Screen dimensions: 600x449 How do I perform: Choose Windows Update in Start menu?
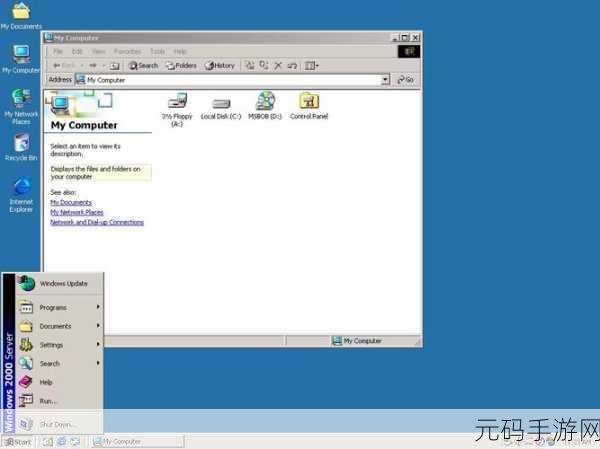point(59,284)
